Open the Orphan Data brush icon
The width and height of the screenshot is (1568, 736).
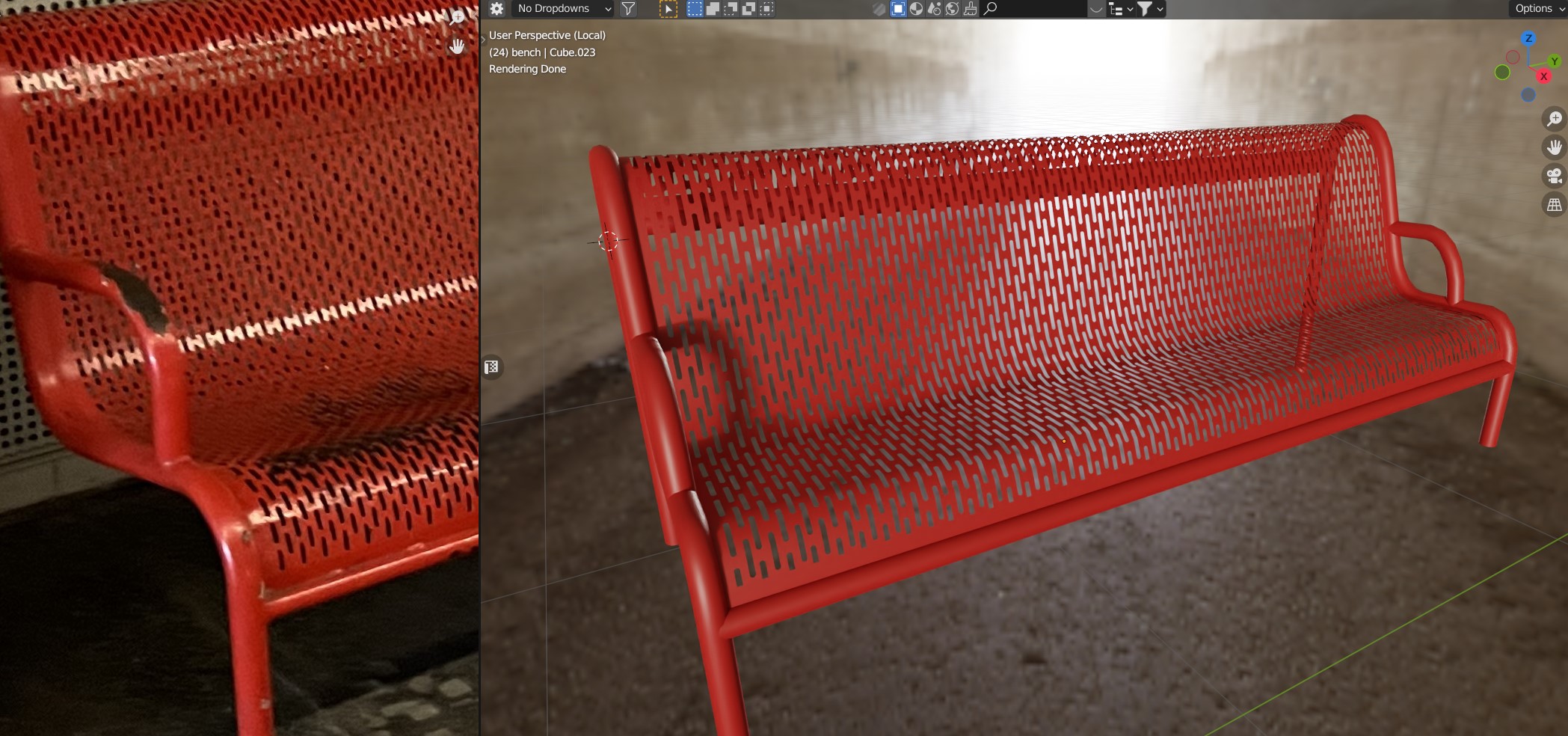pyautogui.click(x=970, y=9)
